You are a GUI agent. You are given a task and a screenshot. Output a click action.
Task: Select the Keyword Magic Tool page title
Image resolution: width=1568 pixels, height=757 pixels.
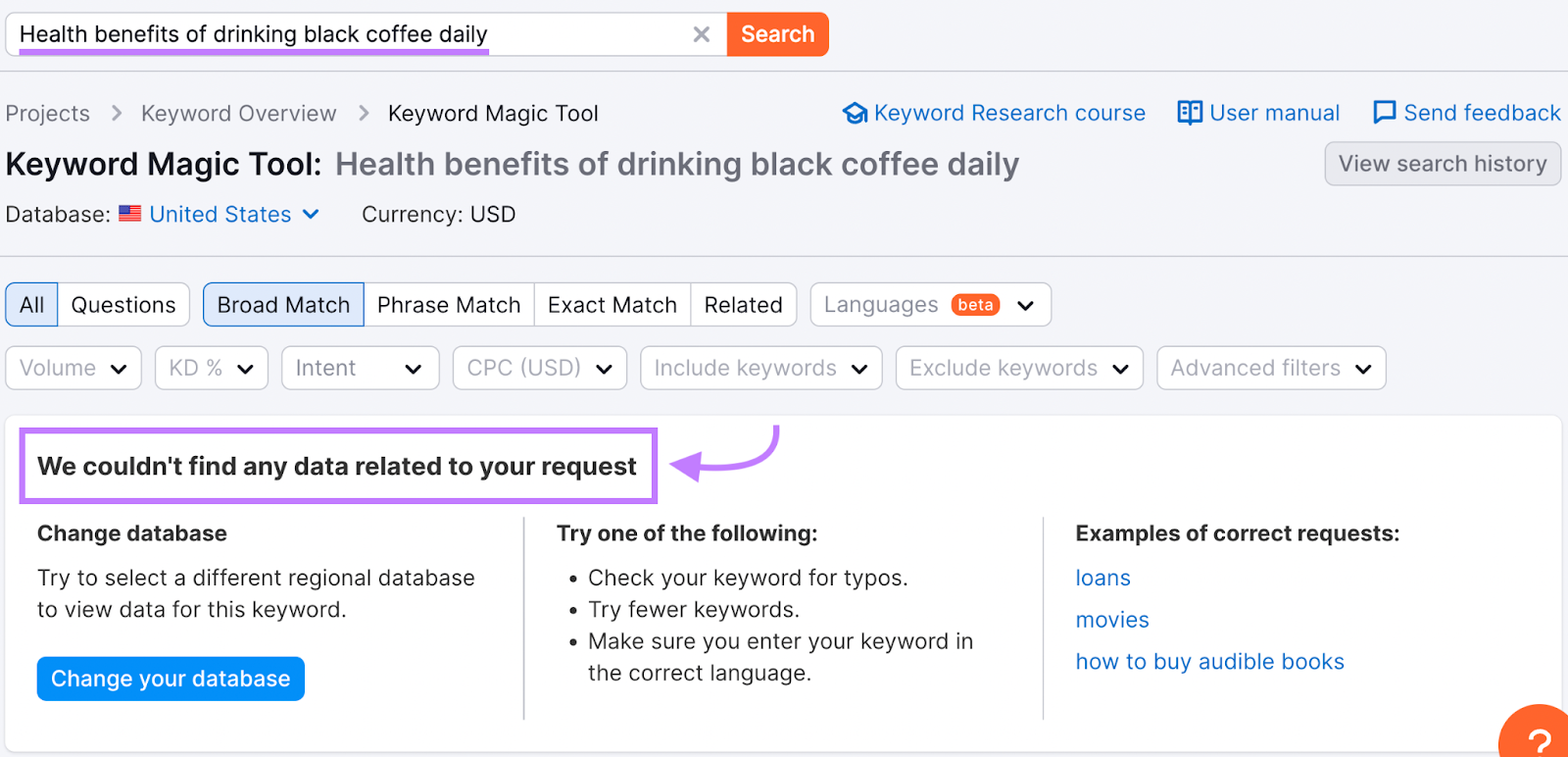tap(513, 164)
